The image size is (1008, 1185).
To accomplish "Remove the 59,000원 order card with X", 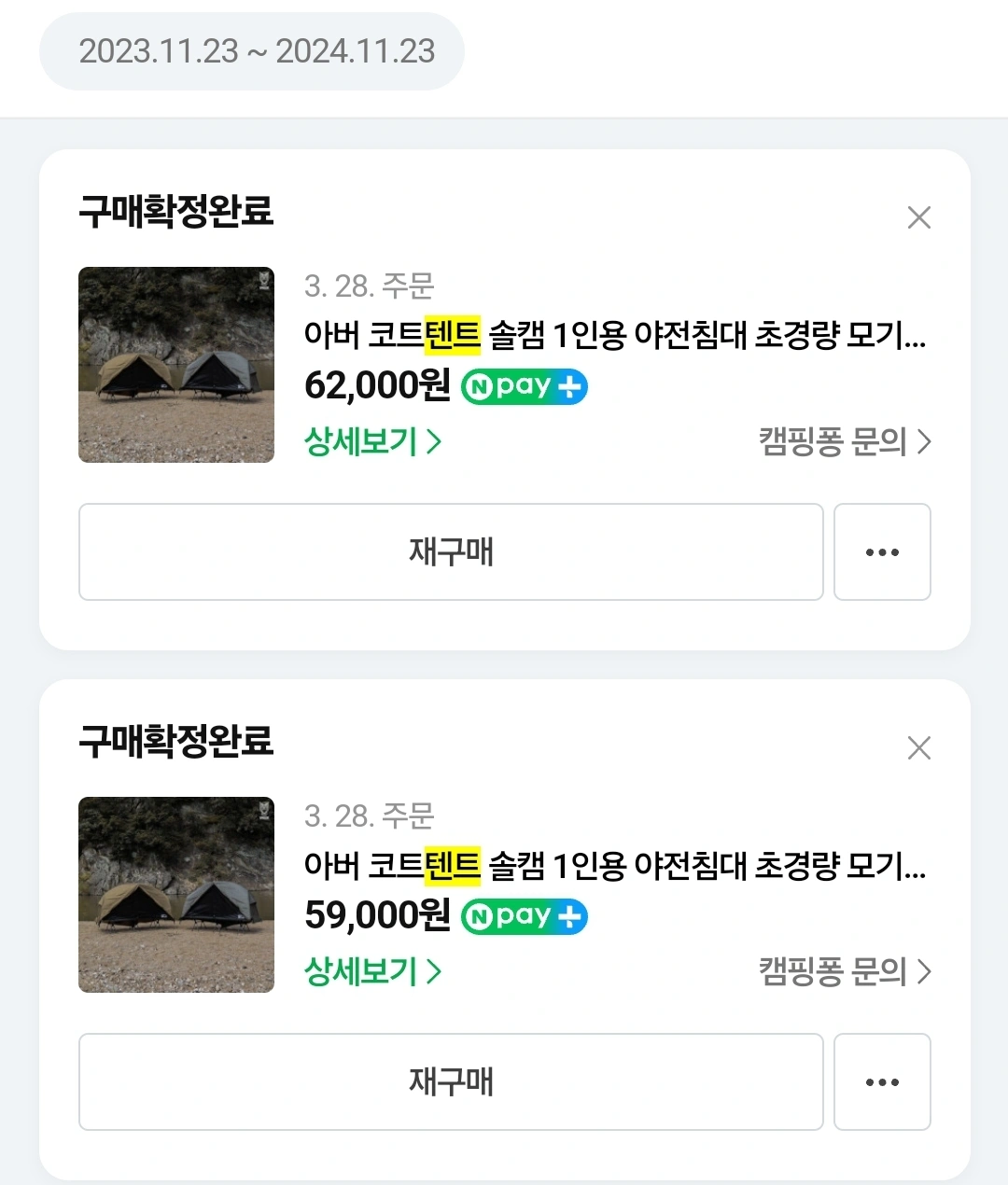I will (918, 747).
